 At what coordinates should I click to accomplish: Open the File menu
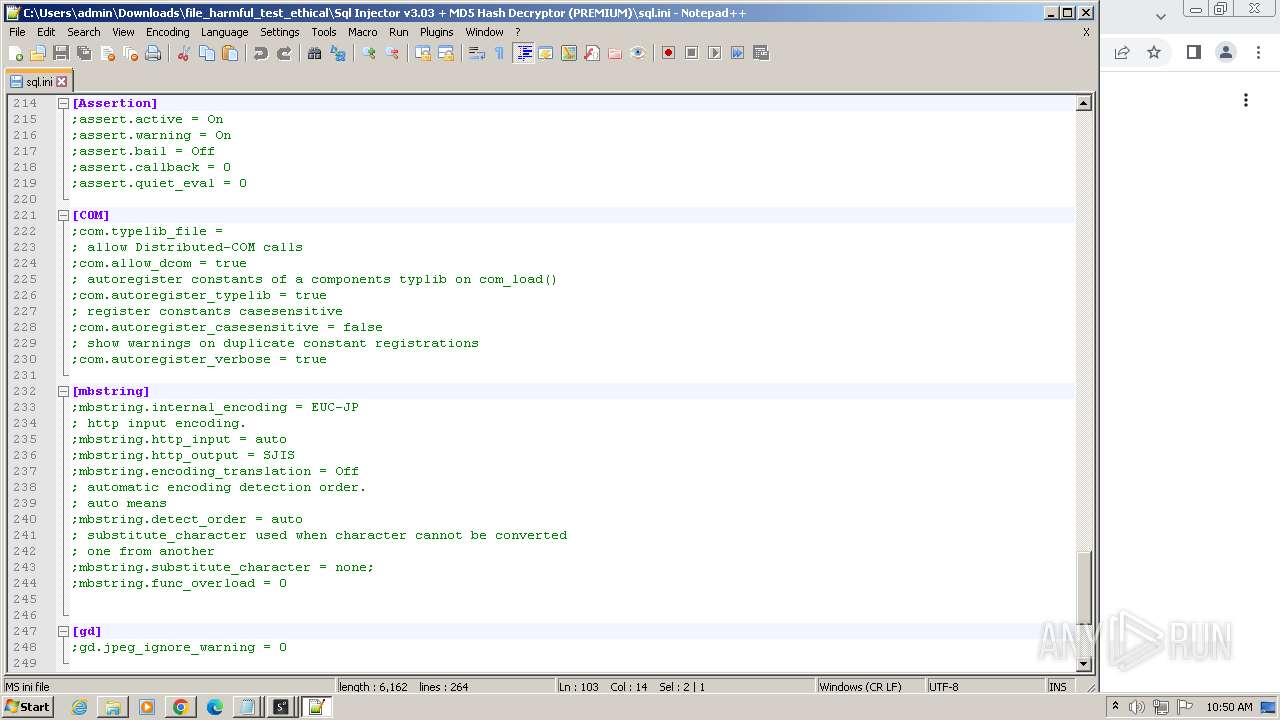point(17,32)
